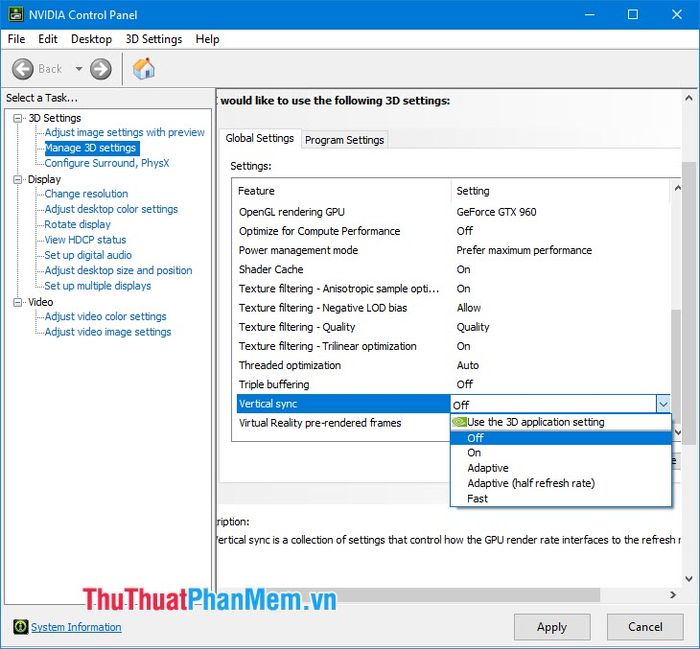Click the Apply button
The height and width of the screenshot is (649, 700).
552,627
